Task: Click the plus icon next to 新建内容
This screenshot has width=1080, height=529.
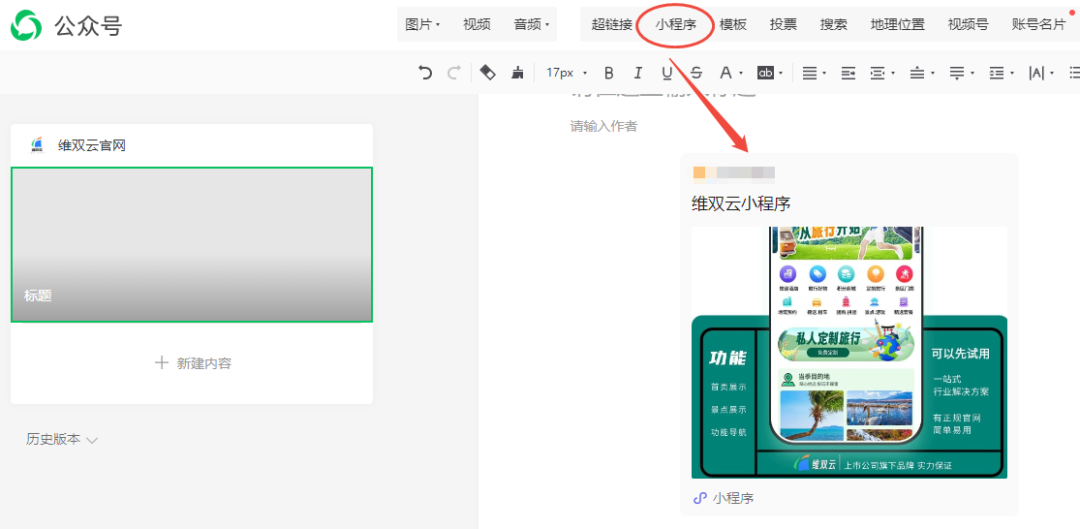Action: coord(161,362)
